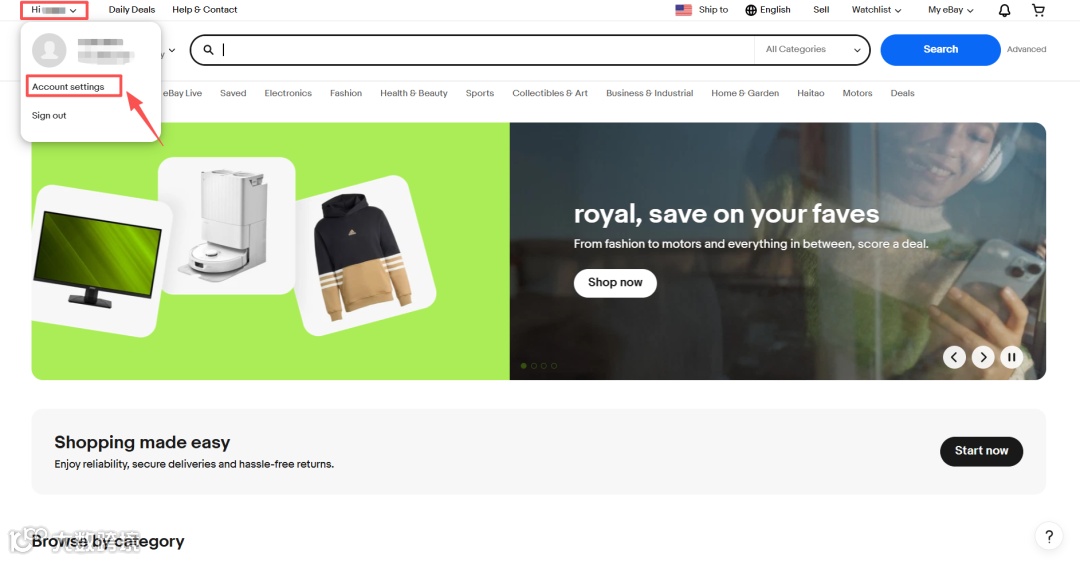Click the hoodie product image in banner

(363, 256)
